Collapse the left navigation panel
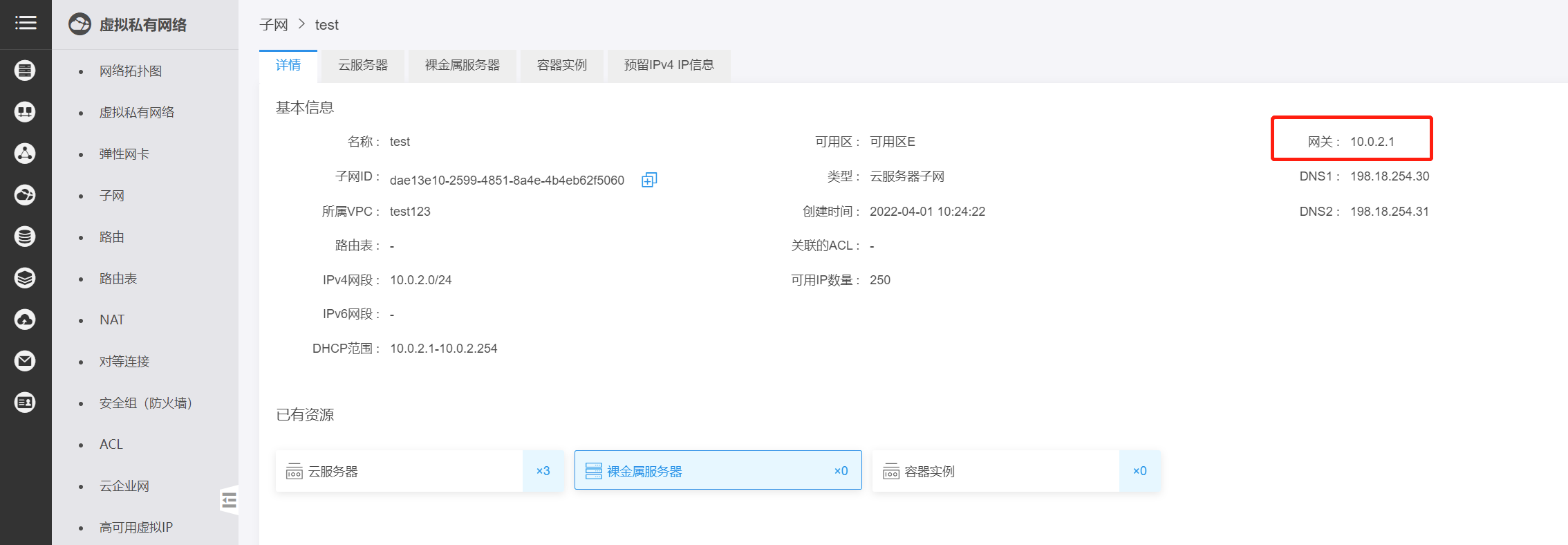1568x545 pixels. click(x=230, y=500)
